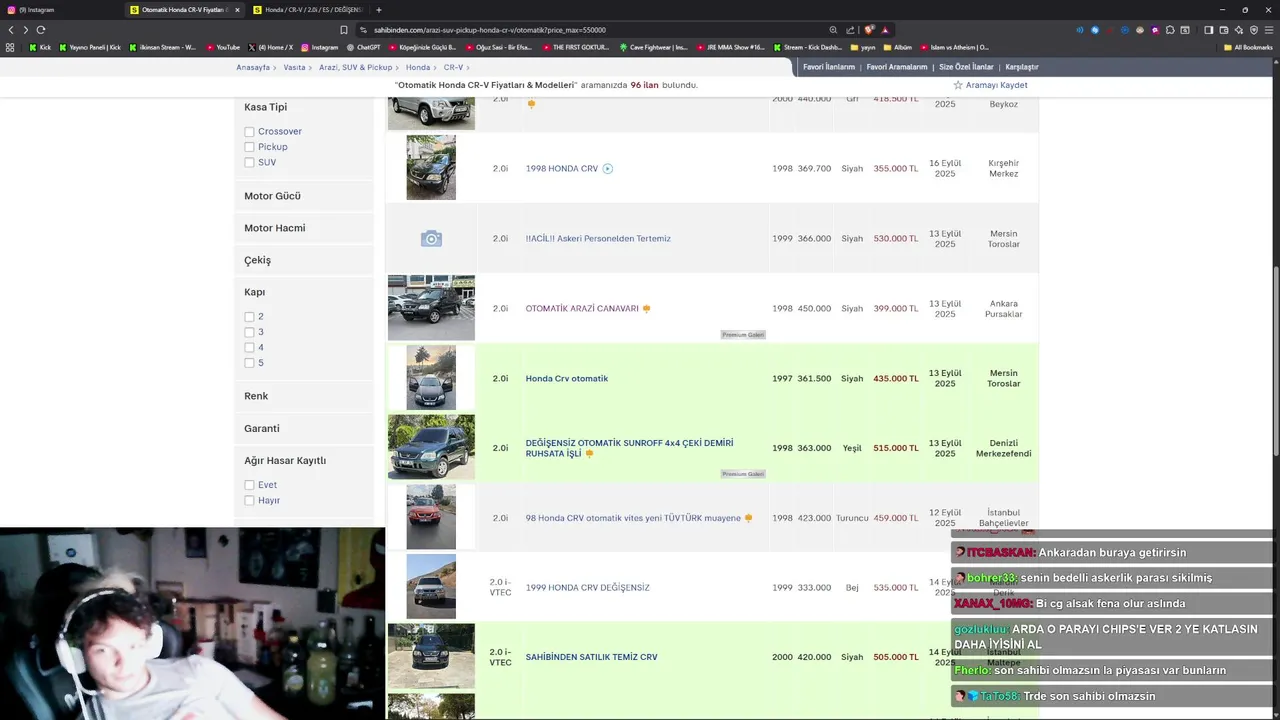Open Favori Aramalarım menu item
Viewport: 1280px width, 720px height.
[x=897, y=67]
